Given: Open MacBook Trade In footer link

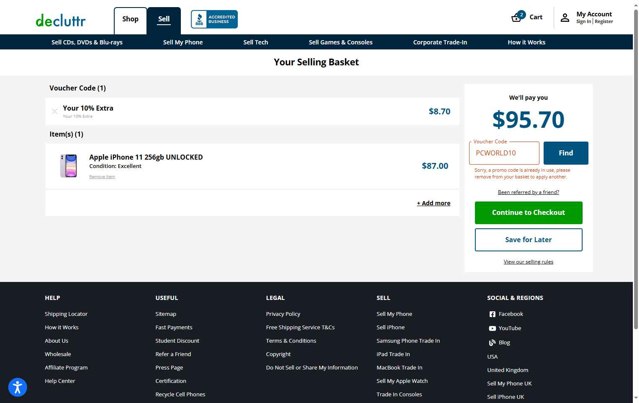Looking at the screenshot, I should (399, 368).
